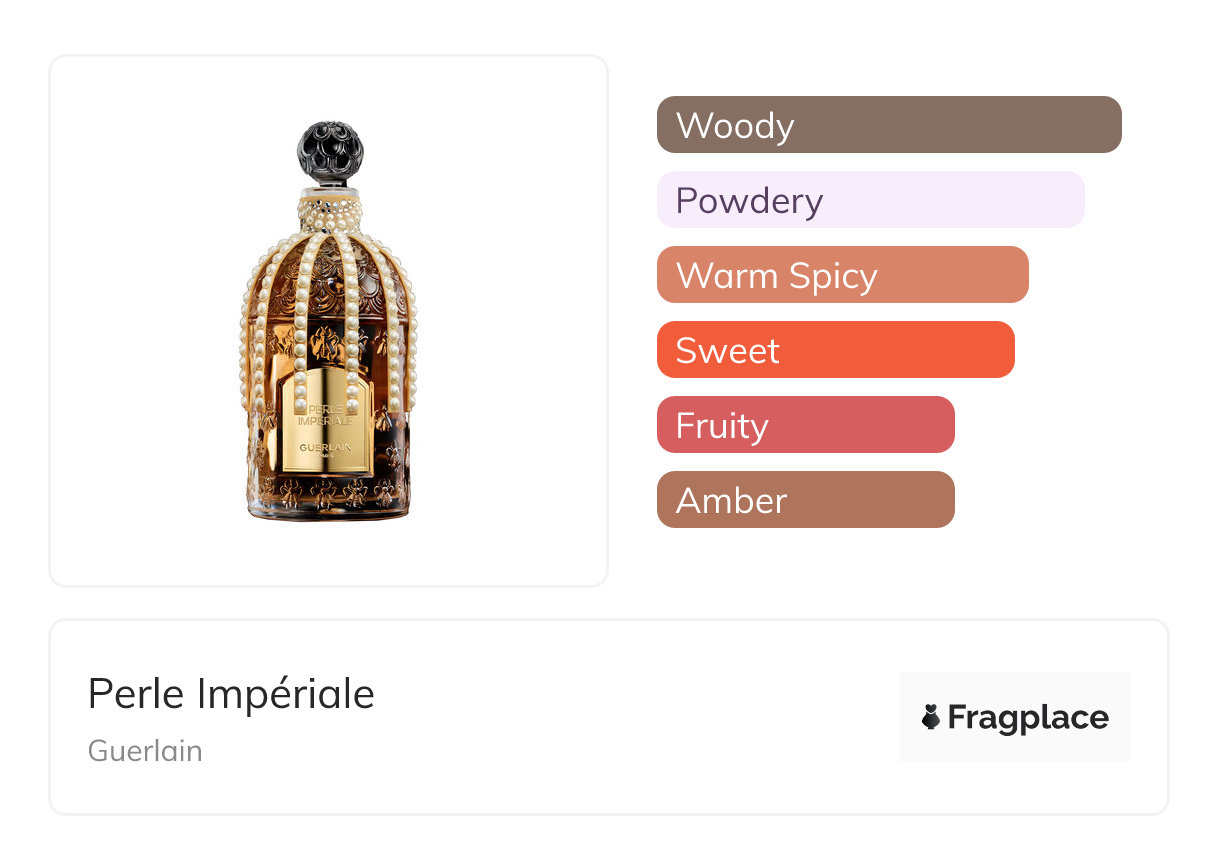Click the word Amber in bottom bar

pos(731,501)
